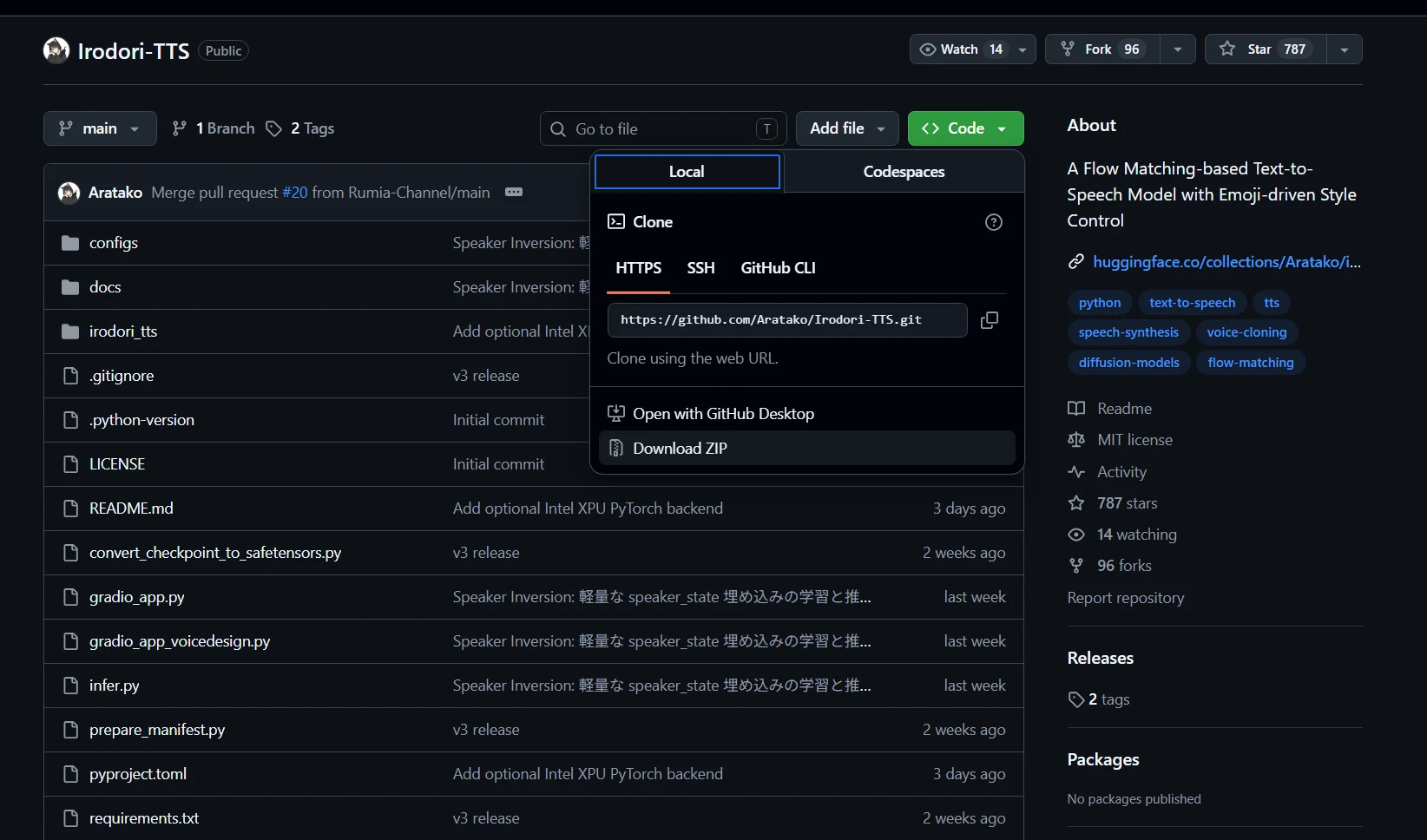Click the configs folder icon
Viewport: 1427px width, 840px height.
[x=70, y=243]
